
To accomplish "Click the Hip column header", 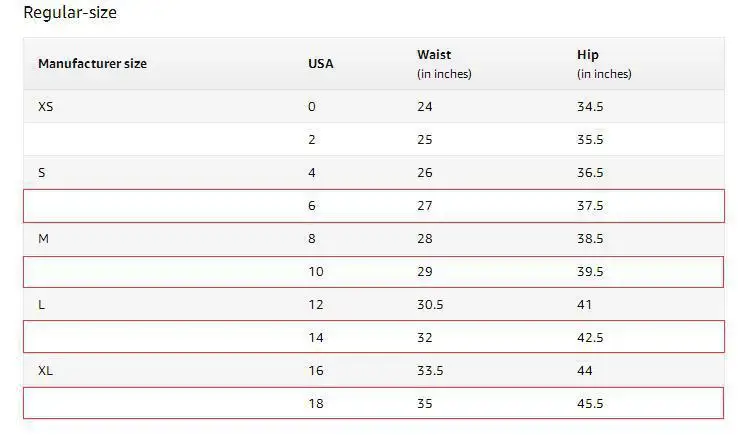I will click(x=588, y=55).
